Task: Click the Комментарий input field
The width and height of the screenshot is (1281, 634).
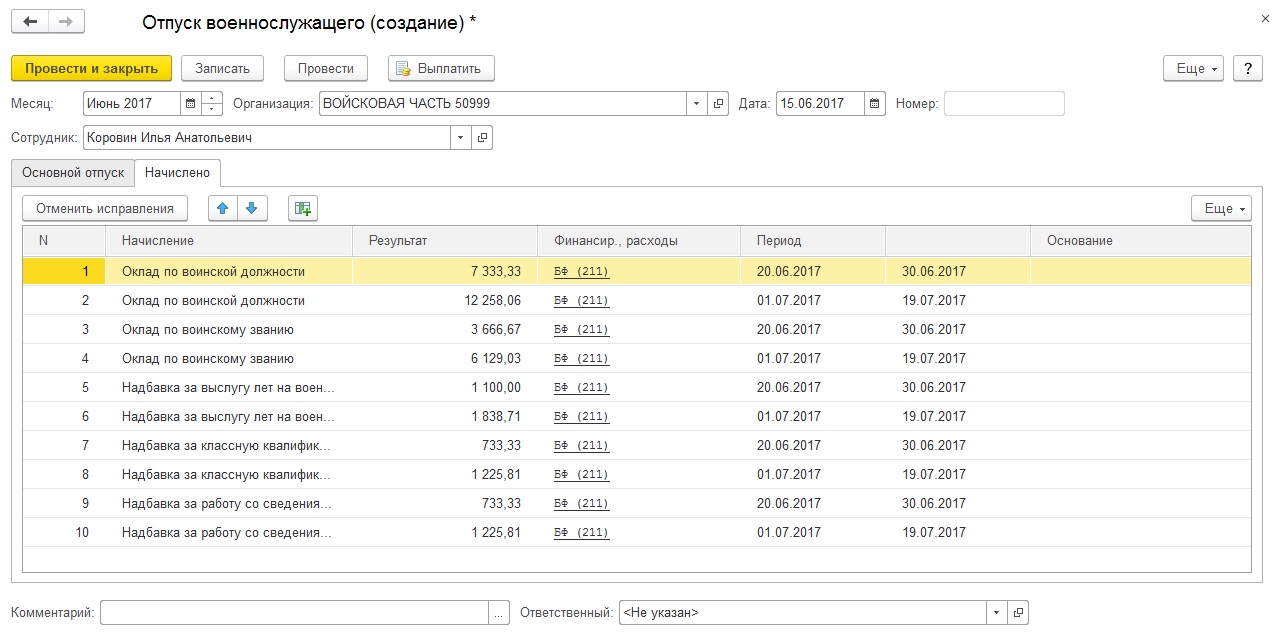Action: [294, 612]
